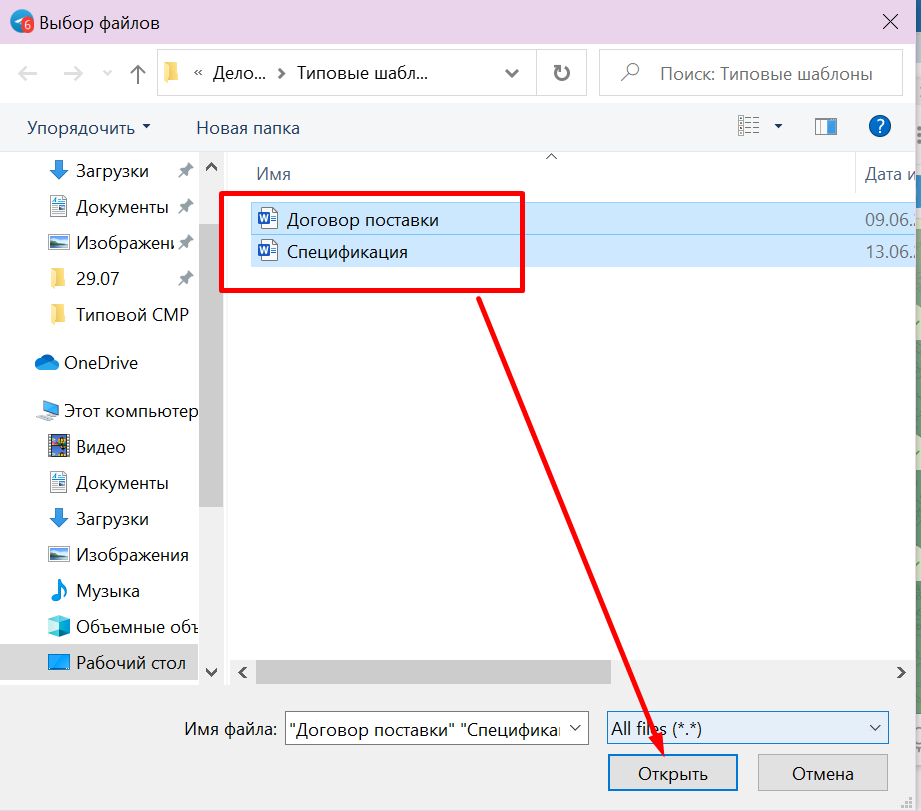Screen dimensions: 921x811
Task: Select the pinned Загрузки quick access folder
Action: [x=112, y=171]
